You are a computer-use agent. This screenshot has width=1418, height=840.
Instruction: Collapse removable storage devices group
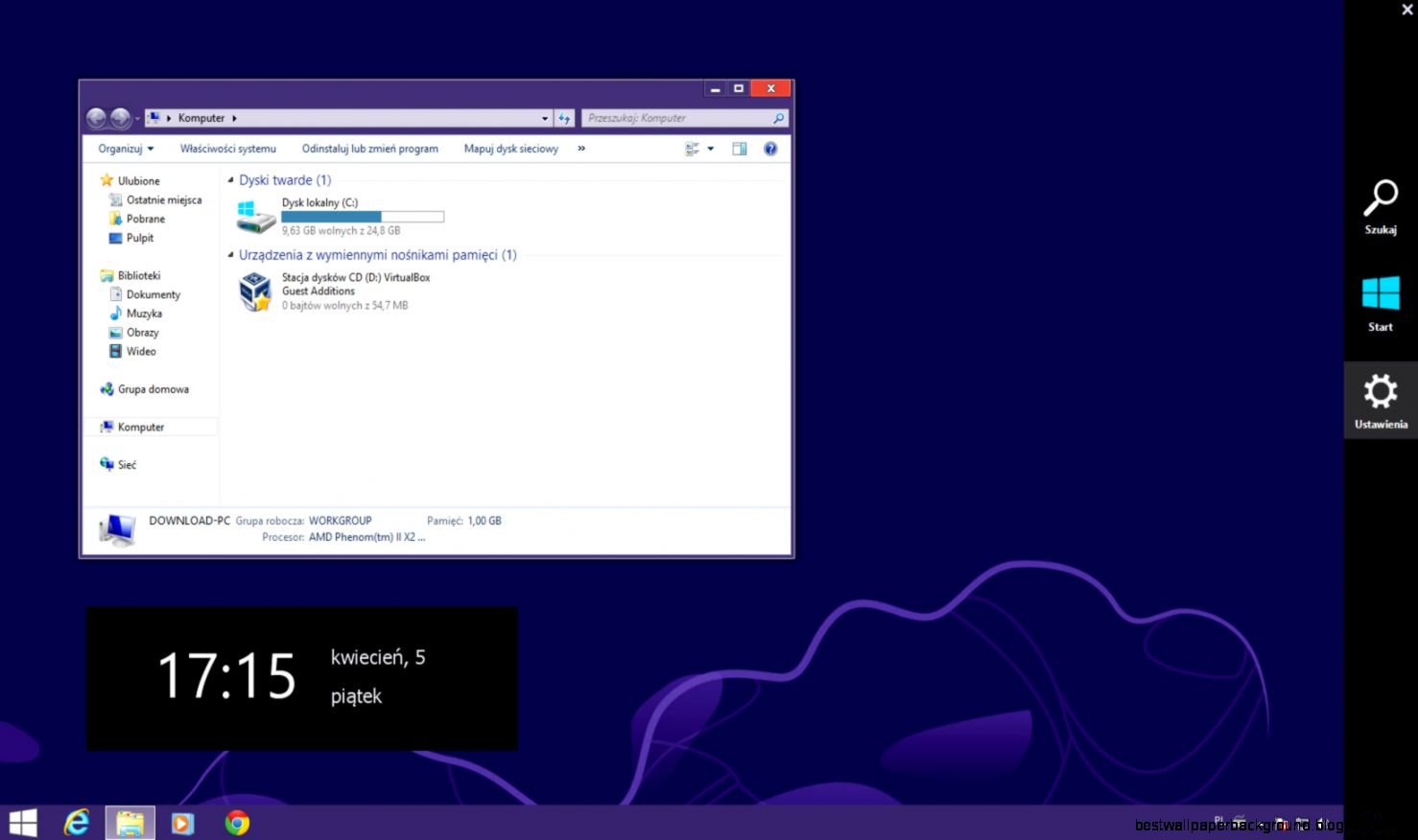(230, 255)
